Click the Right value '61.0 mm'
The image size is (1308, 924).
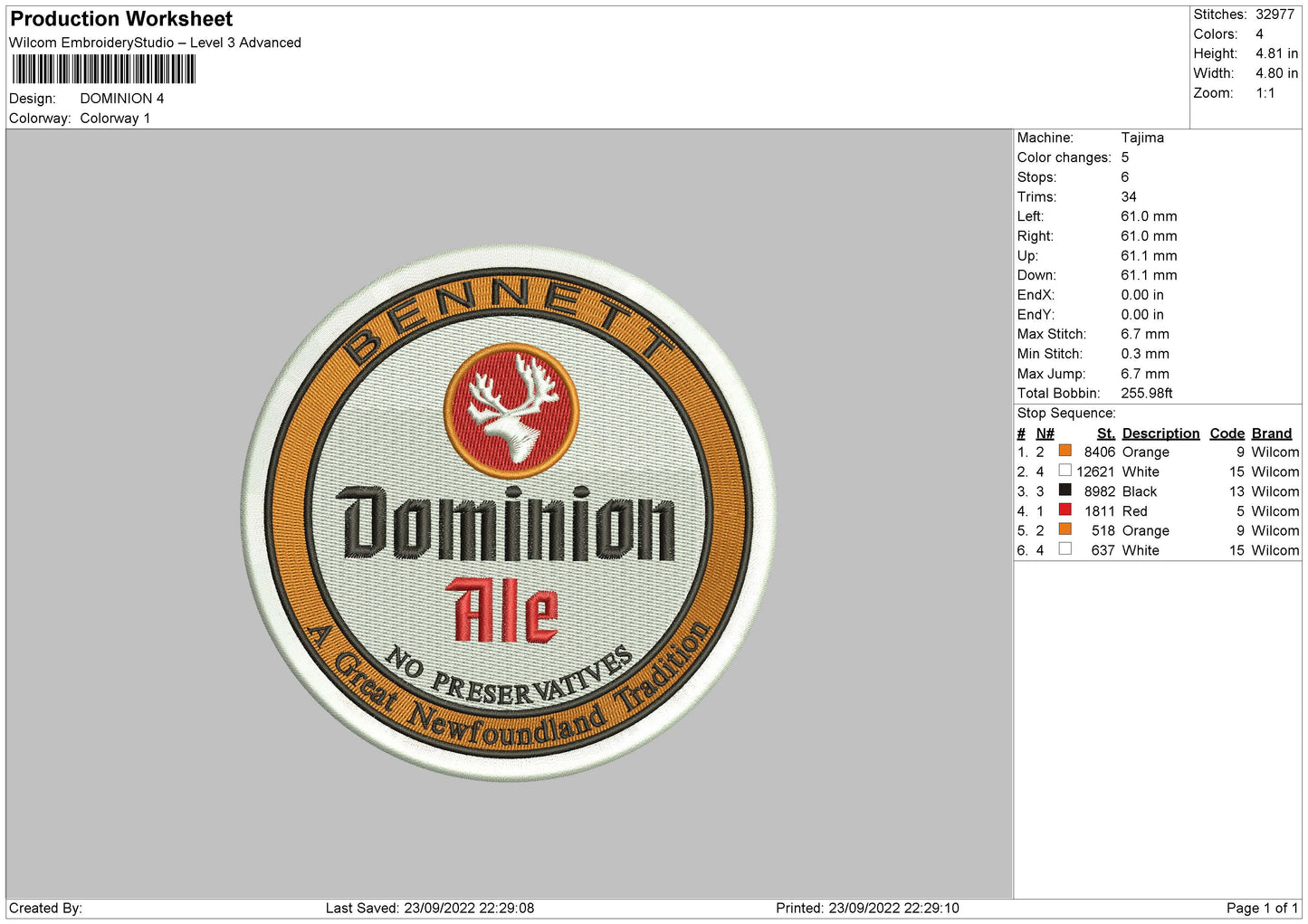tap(1149, 236)
